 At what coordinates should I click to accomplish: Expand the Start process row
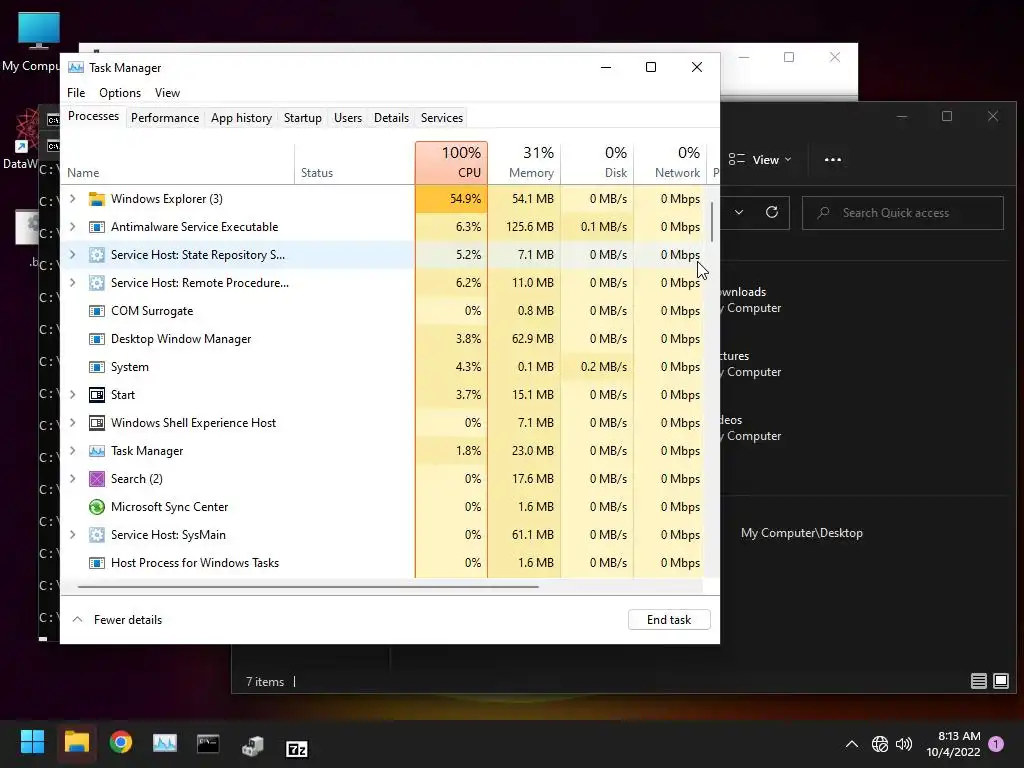tap(72, 395)
